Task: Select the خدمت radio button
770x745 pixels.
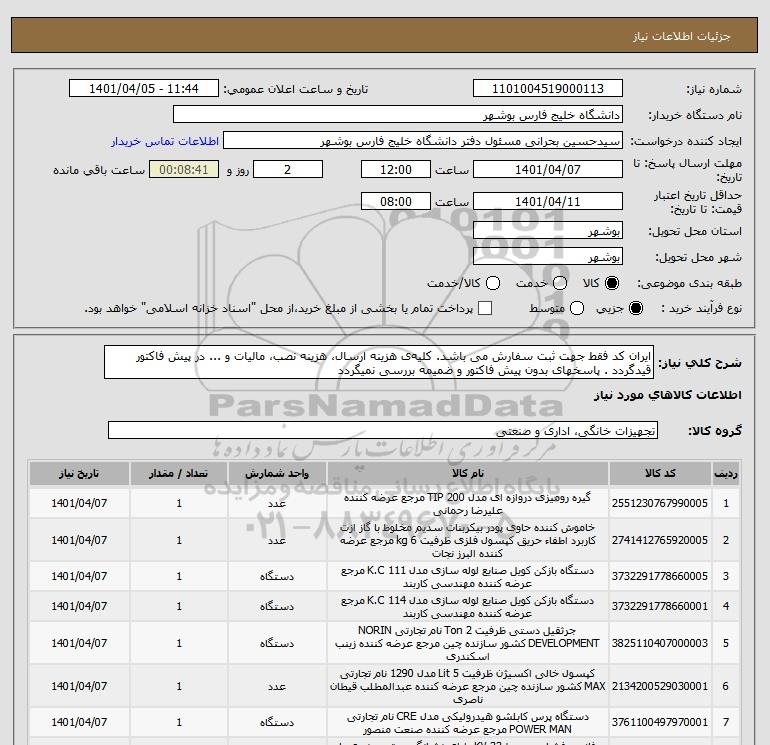Action: [560, 283]
